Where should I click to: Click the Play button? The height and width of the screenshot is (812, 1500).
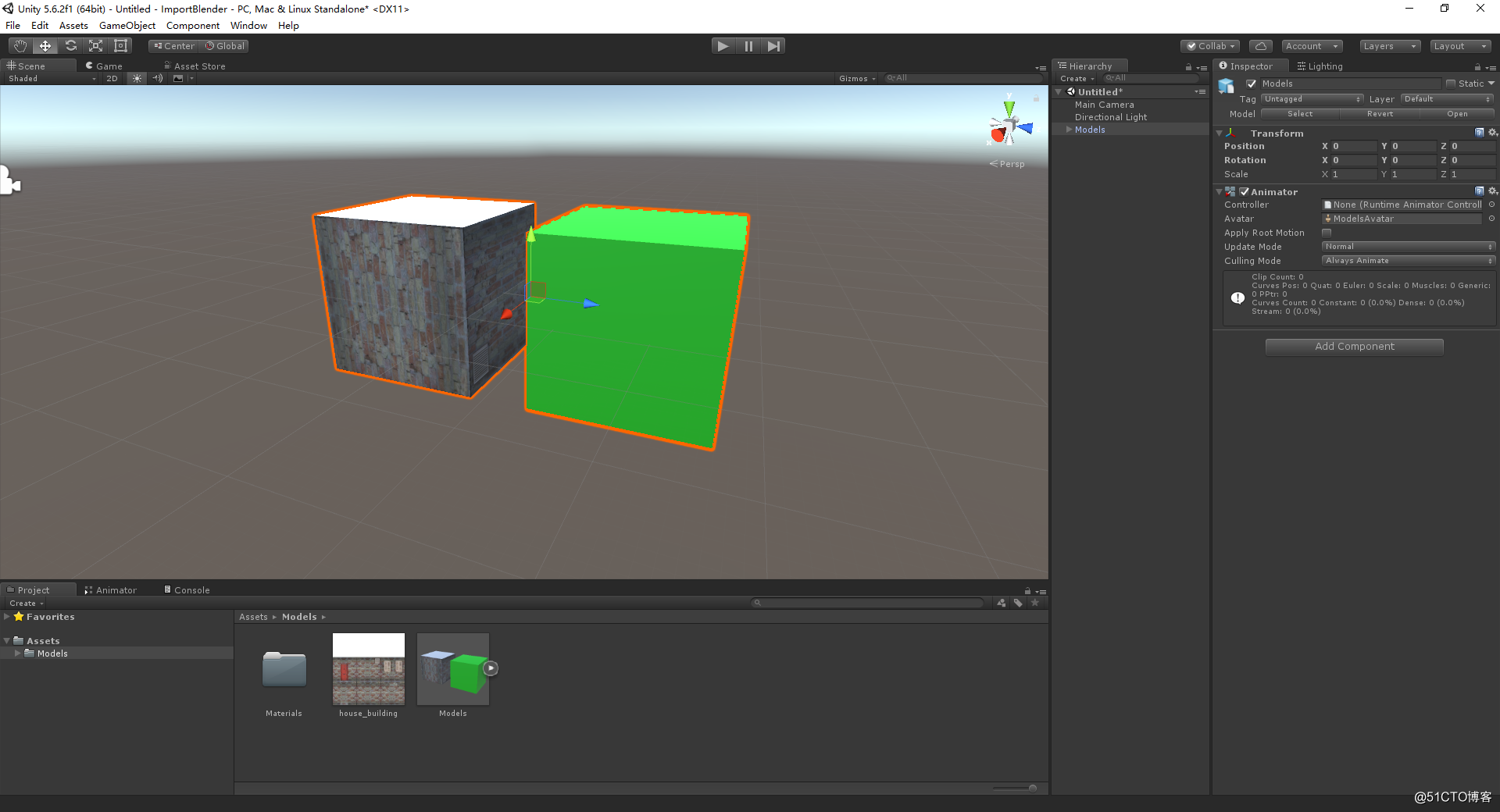point(723,46)
